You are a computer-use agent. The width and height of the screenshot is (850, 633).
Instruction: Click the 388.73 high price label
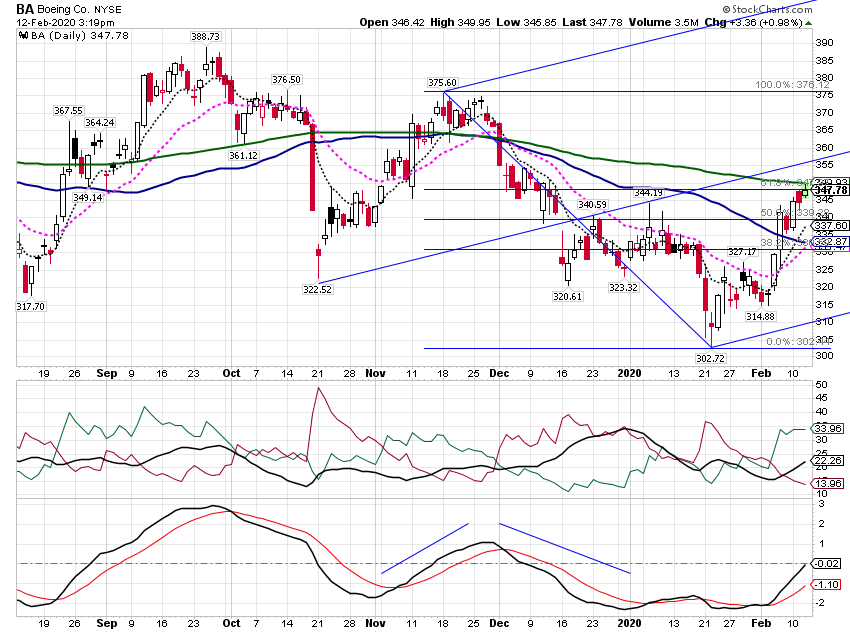click(x=205, y=36)
